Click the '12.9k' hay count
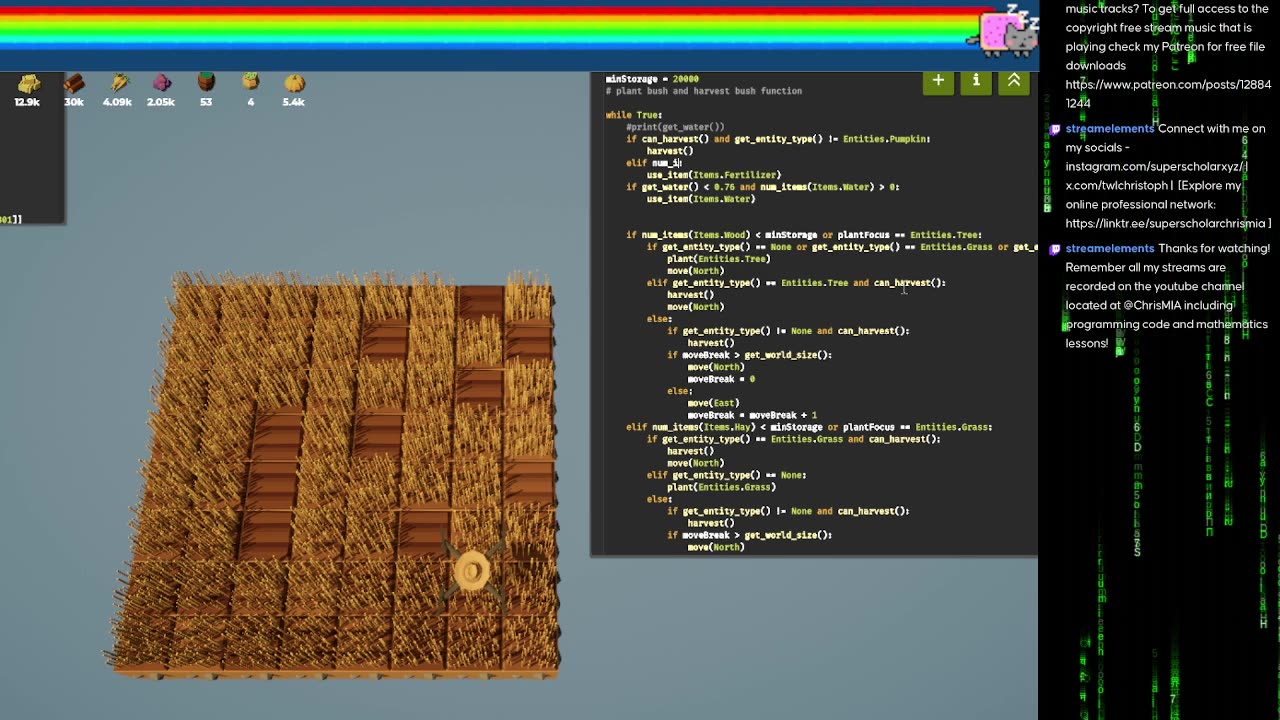 click(x=28, y=102)
